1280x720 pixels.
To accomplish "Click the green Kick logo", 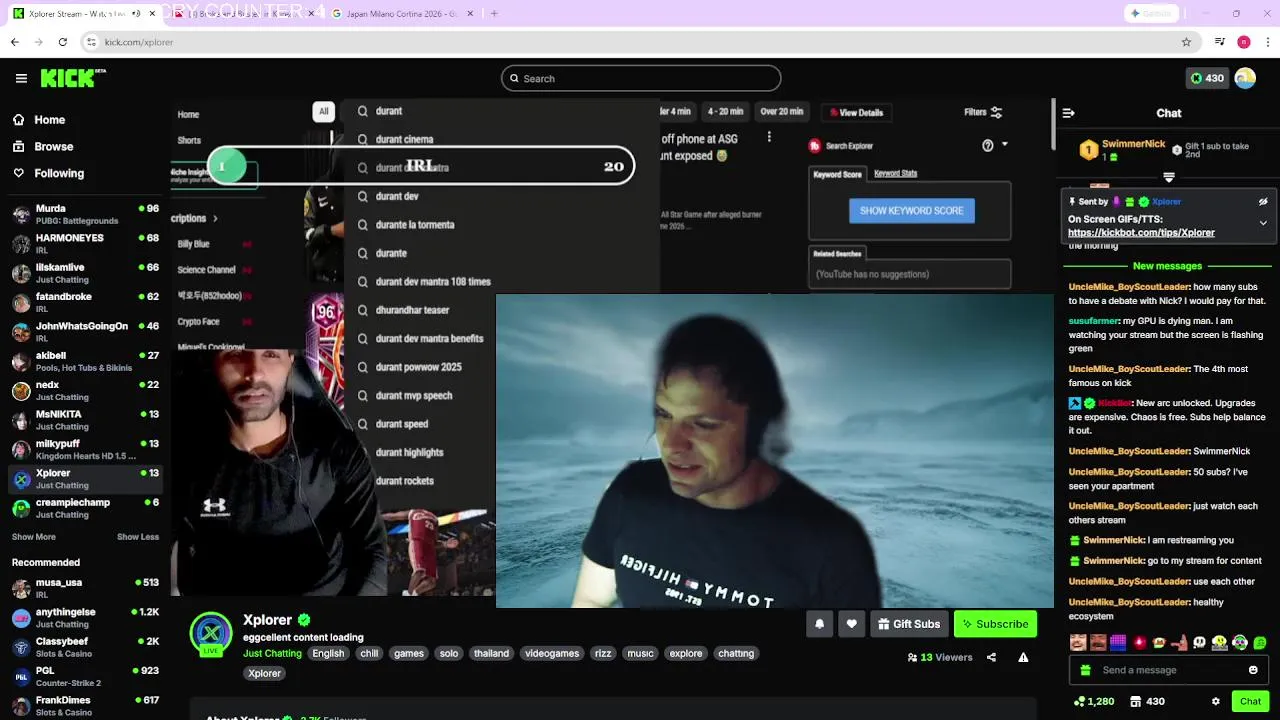I will coord(73,78).
